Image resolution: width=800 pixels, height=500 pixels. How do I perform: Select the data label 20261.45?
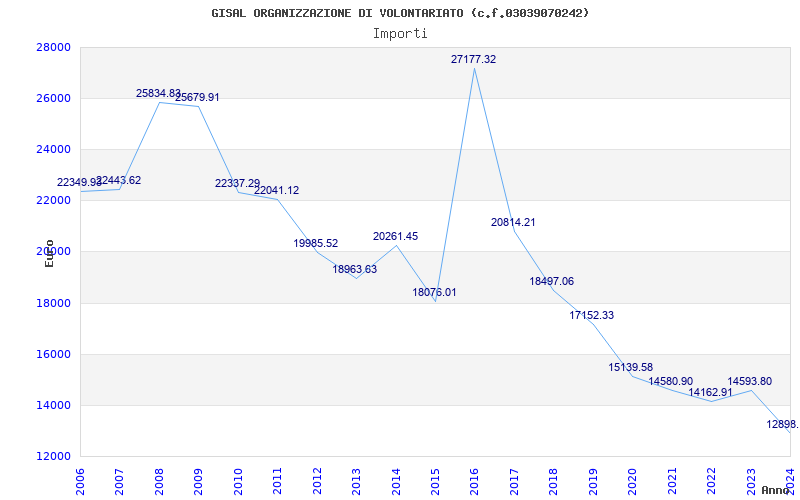click(x=395, y=236)
